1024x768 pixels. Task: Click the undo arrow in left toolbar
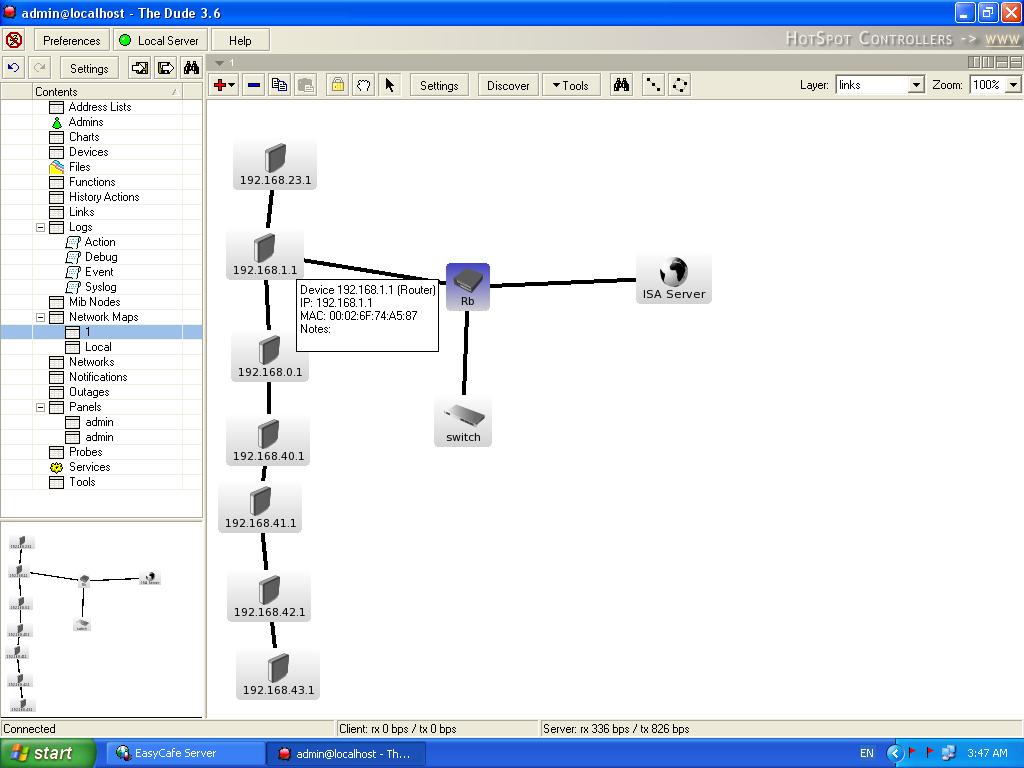pyautogui.click(x=14, y=68)
